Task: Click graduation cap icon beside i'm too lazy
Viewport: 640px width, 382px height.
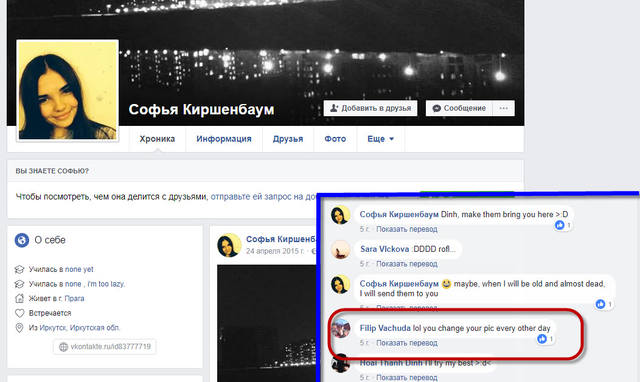Action: pos(19,284)
